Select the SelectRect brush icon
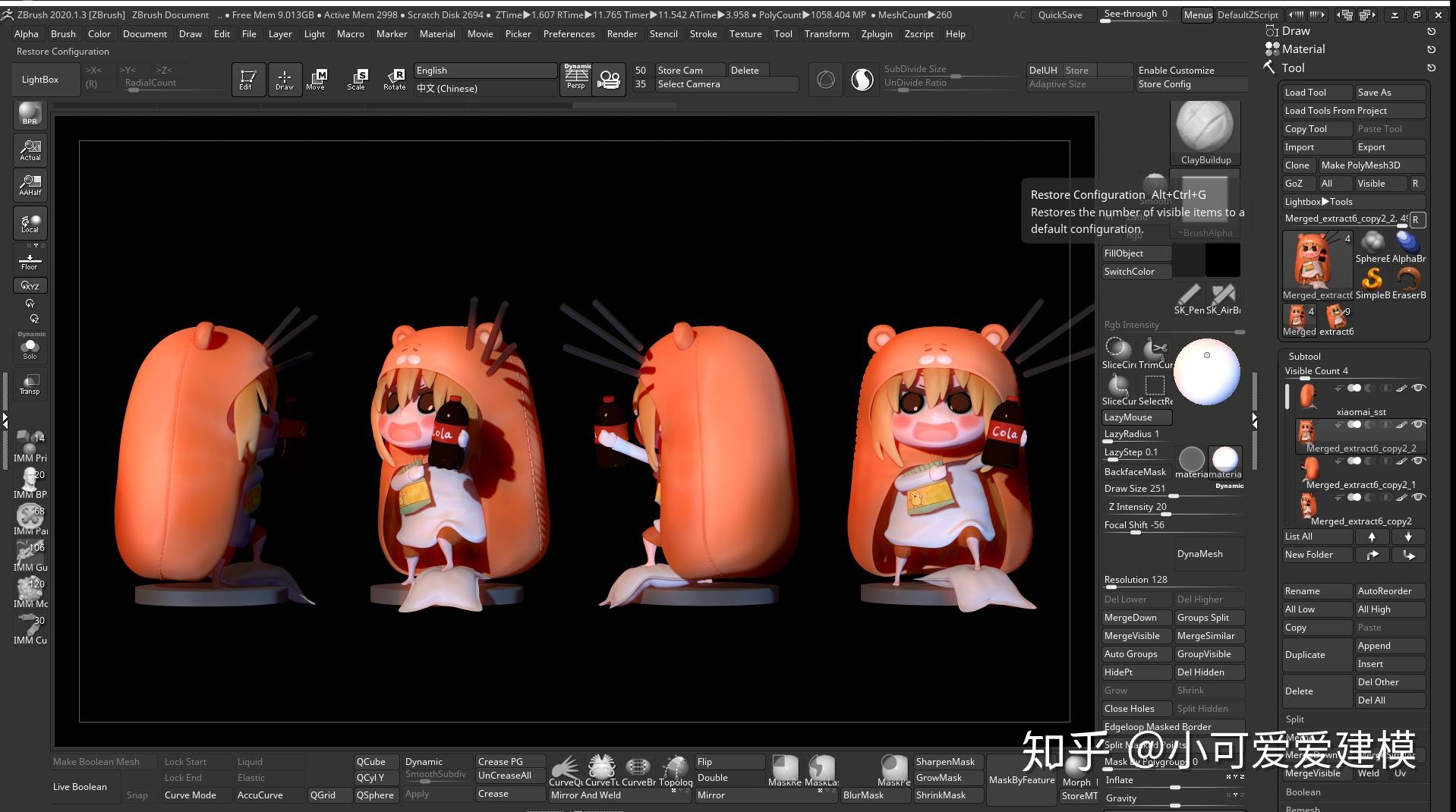This screenshot has width=1456, height=812. (x=1155, y=389)
